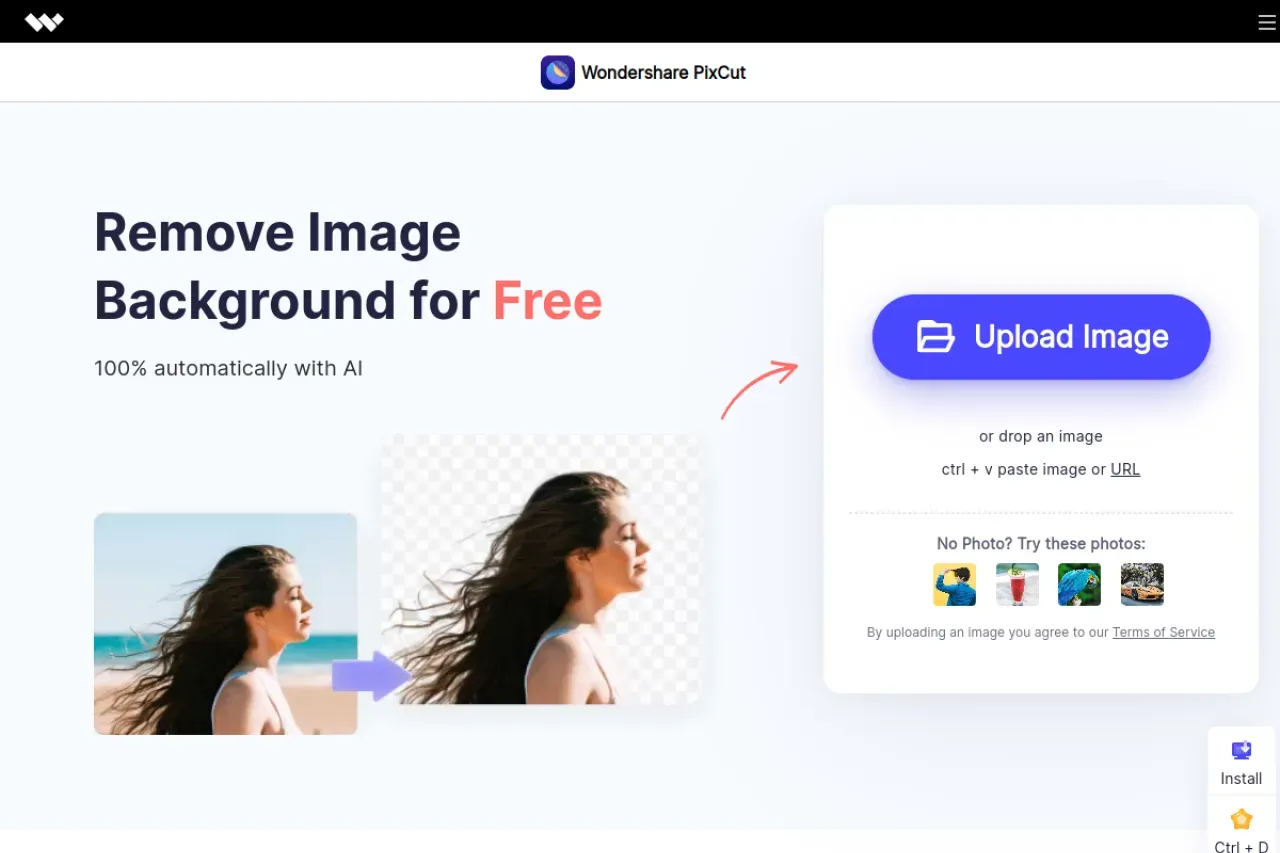Try the red drink sample photo

pyautogui.click(x=1017, y=584)
